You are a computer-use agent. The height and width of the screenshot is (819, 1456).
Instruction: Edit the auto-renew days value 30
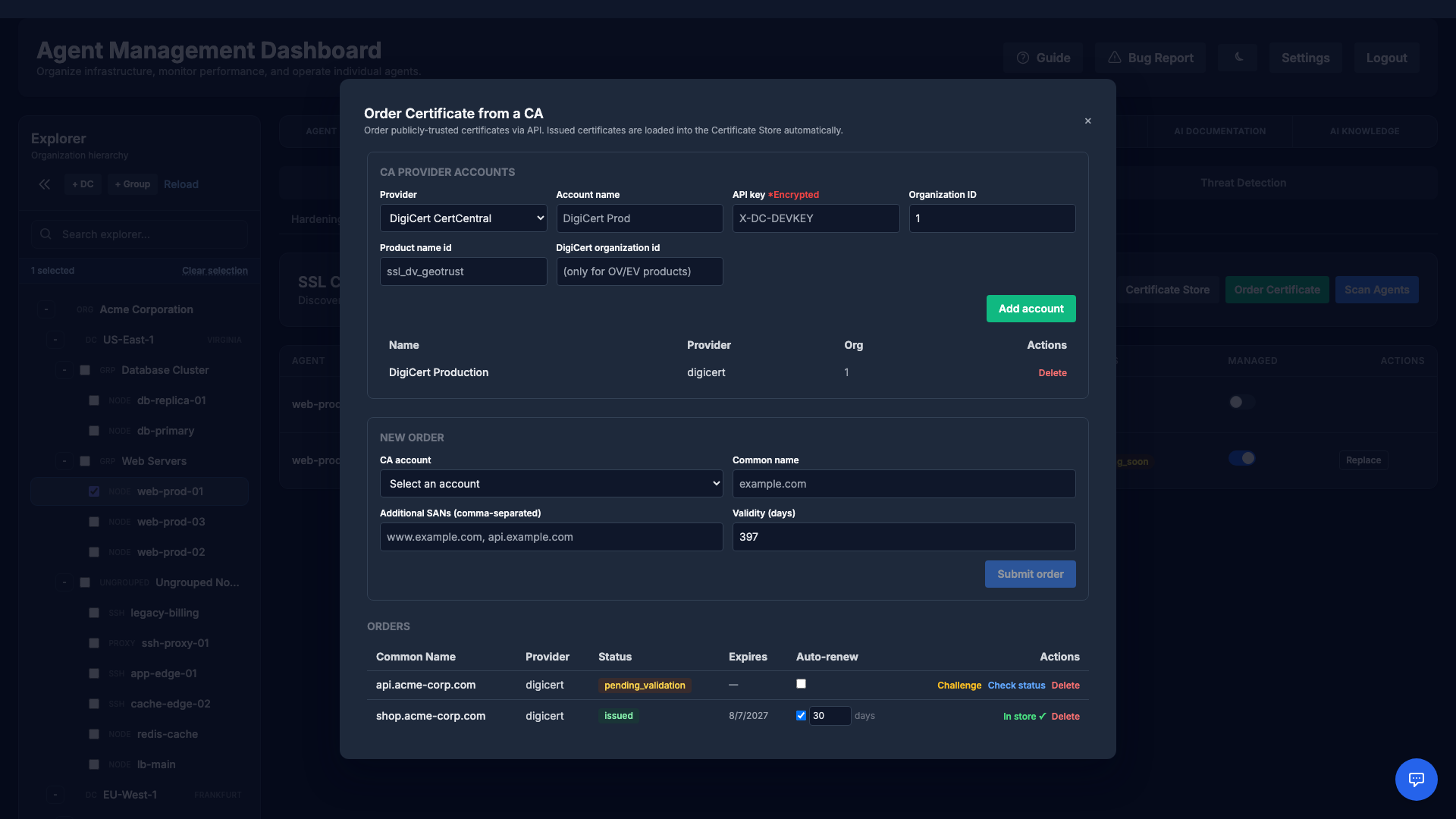point(830,716)
